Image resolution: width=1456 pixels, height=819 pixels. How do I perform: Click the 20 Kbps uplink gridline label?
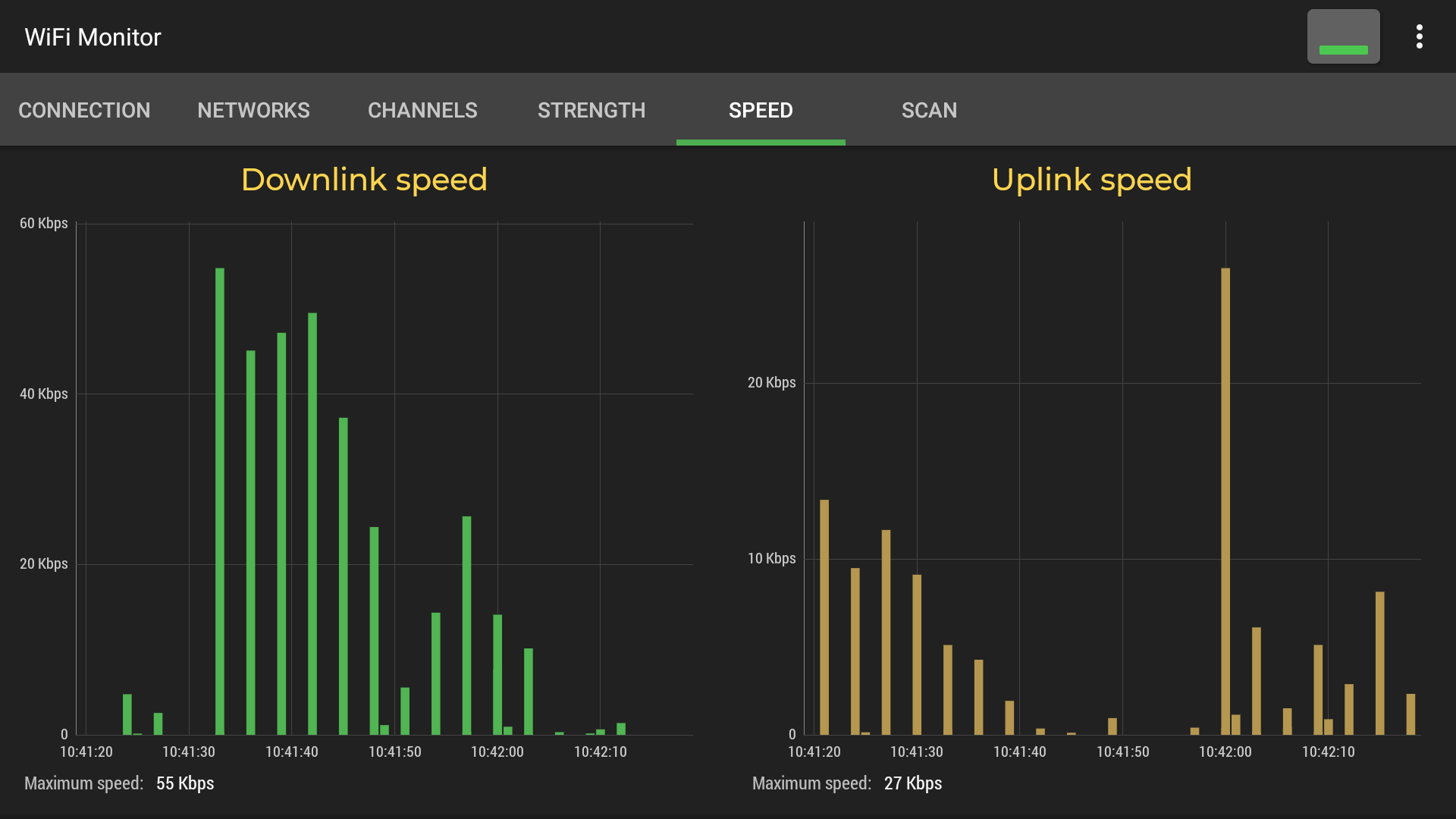(x=770, y=383)
